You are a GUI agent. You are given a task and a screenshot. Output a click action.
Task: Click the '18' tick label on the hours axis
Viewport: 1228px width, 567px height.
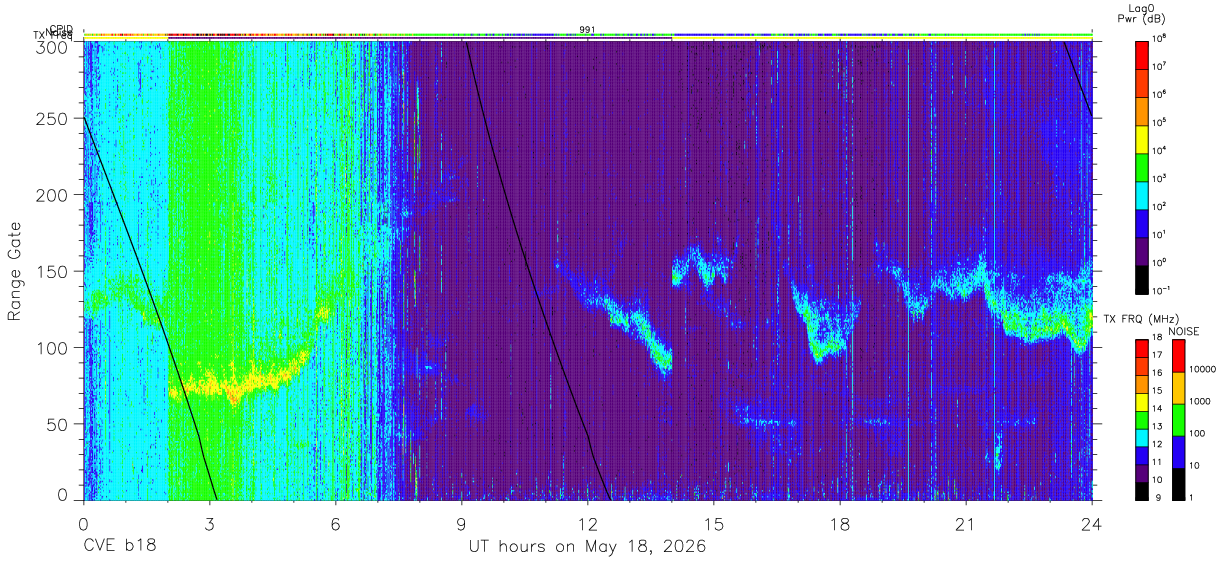point(840,524)
